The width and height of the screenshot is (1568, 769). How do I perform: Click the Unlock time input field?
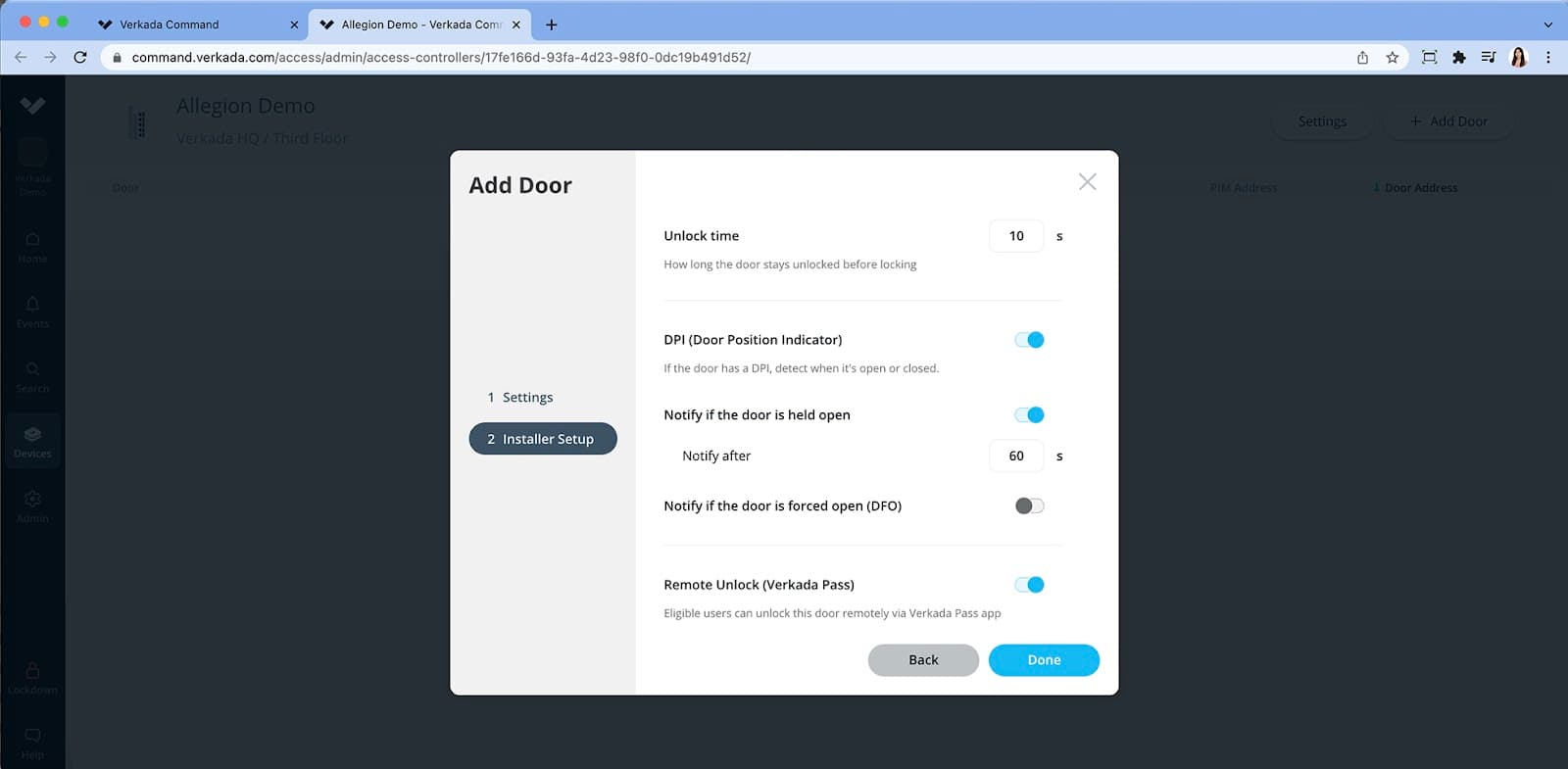(1016, 236)
